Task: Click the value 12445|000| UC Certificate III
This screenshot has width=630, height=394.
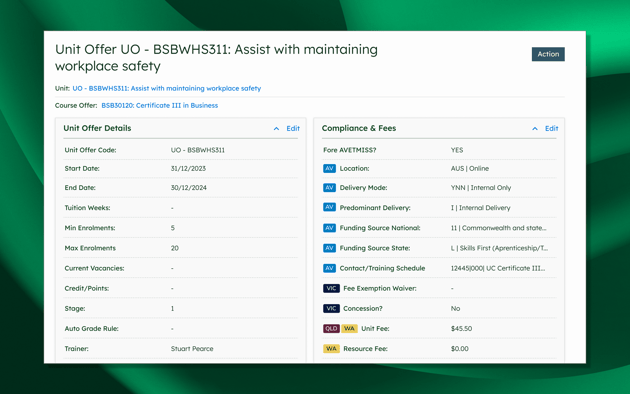Action: pos(498,268)
